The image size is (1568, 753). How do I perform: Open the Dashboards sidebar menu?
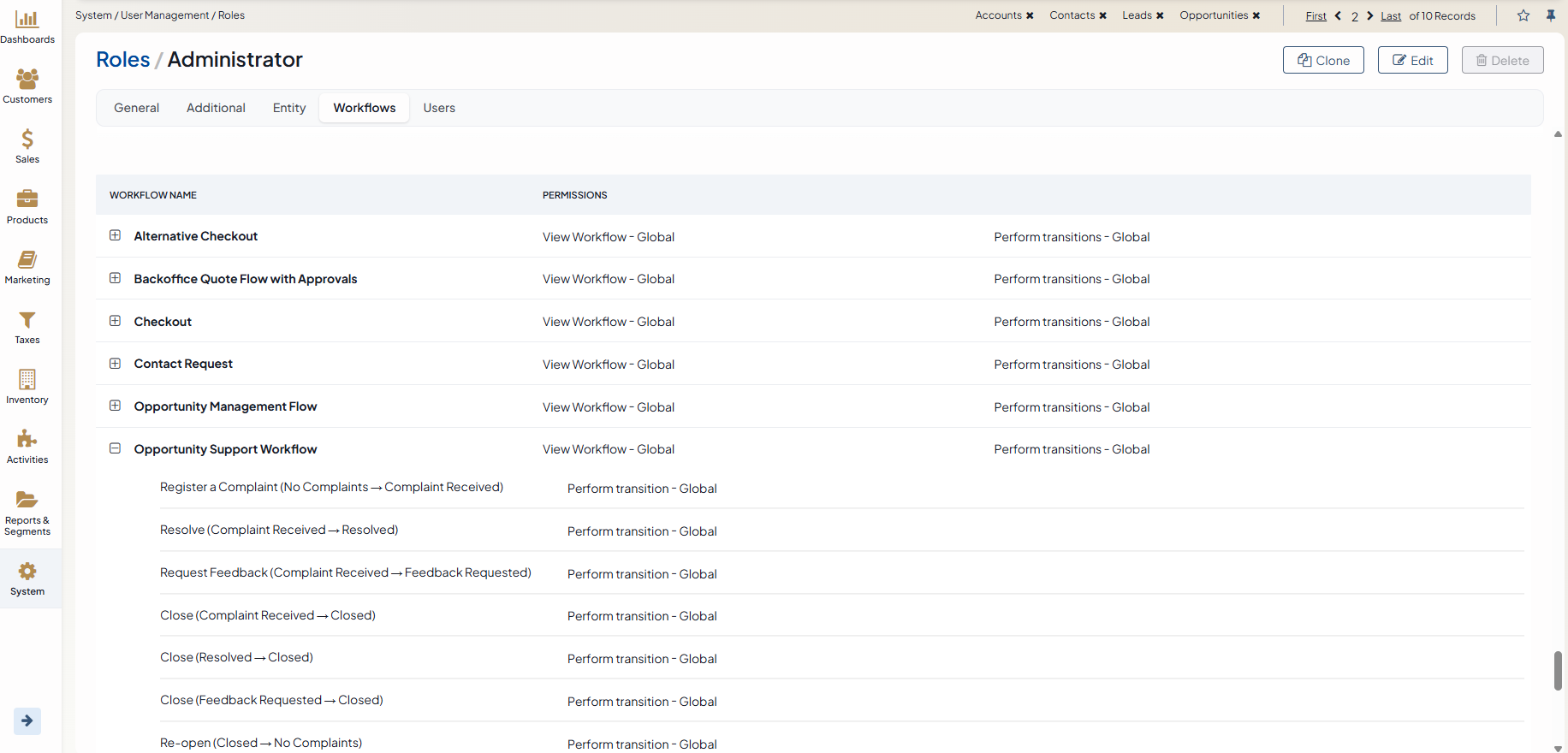[x=27, y=27]
